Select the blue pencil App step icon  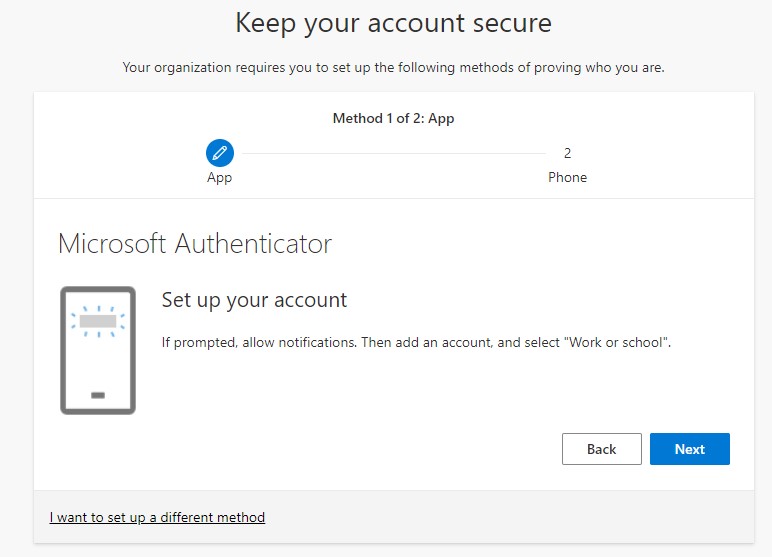coord(220,153)
